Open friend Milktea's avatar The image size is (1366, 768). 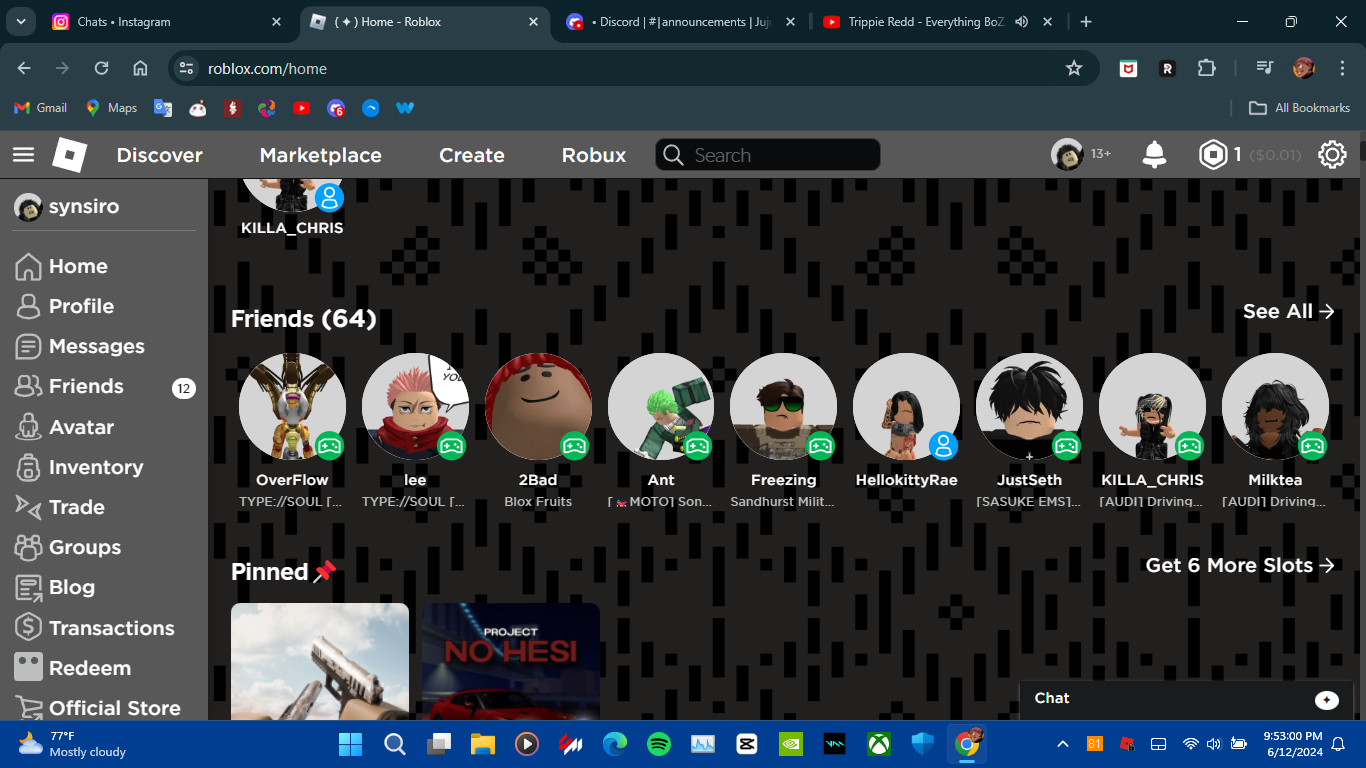click(1275, 406)
